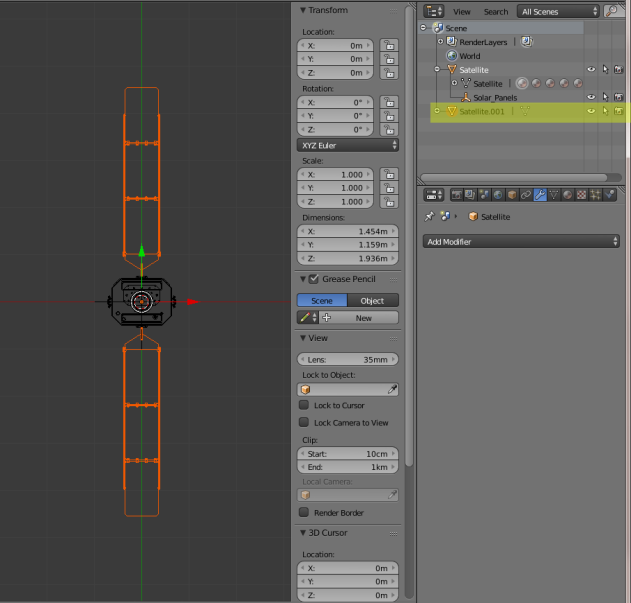Switch grease pencil source to Object
631x603 pixels.
tap(373, 300)
